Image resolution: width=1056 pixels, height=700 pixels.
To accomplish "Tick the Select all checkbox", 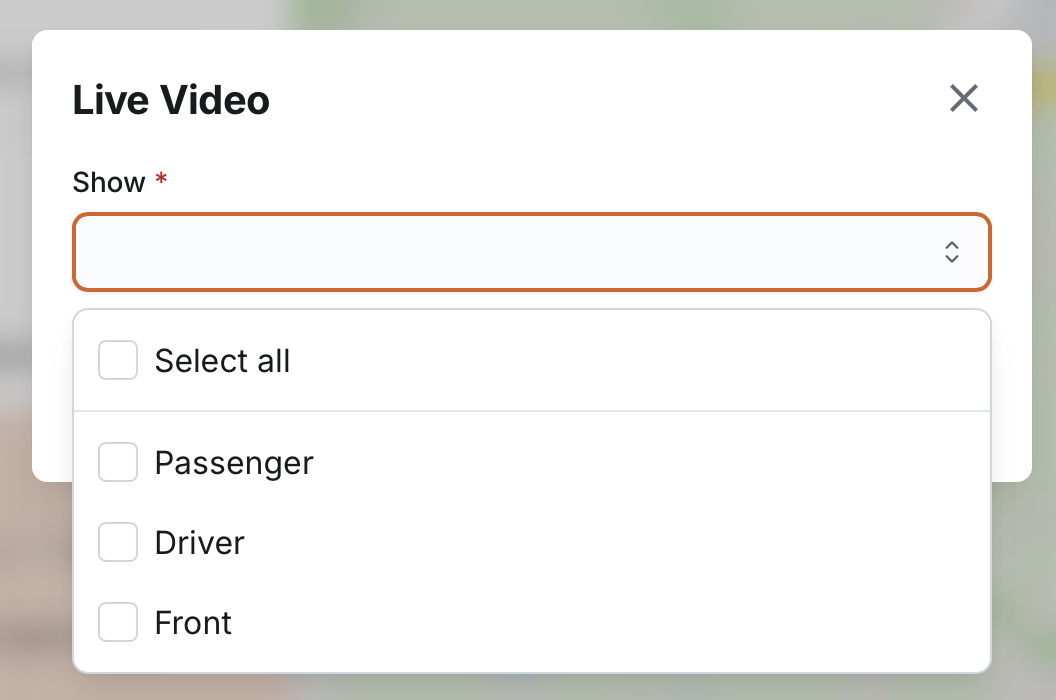I will tap(118, 360).
